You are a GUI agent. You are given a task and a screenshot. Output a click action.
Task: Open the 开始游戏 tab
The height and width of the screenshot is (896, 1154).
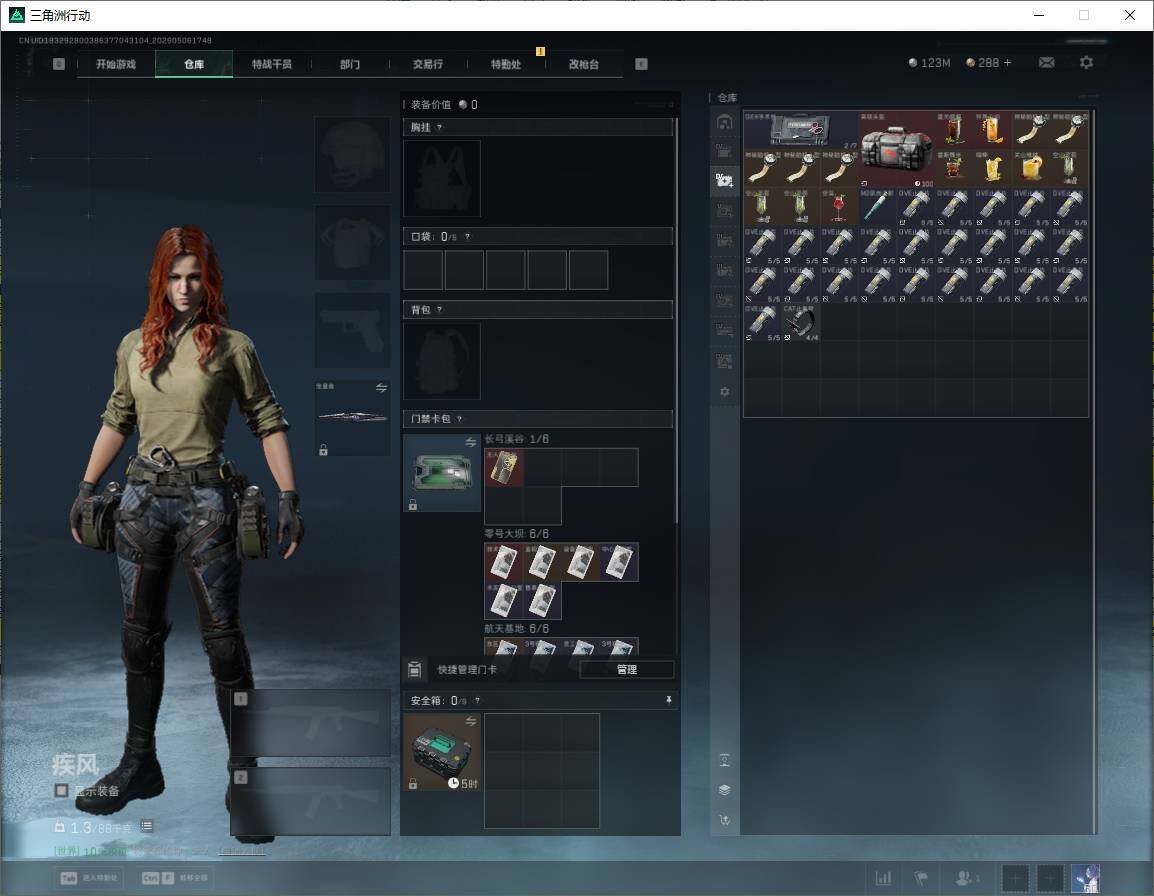pos(116,64)
